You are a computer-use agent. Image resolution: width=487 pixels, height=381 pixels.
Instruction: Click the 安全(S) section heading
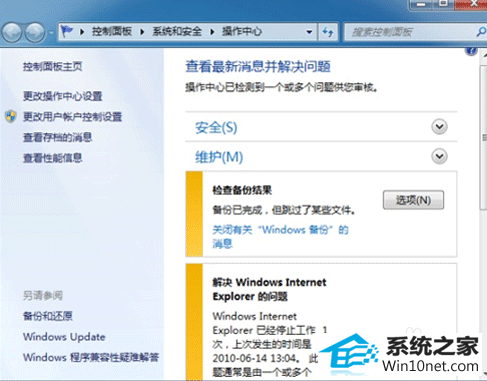[x=216, y=127]
